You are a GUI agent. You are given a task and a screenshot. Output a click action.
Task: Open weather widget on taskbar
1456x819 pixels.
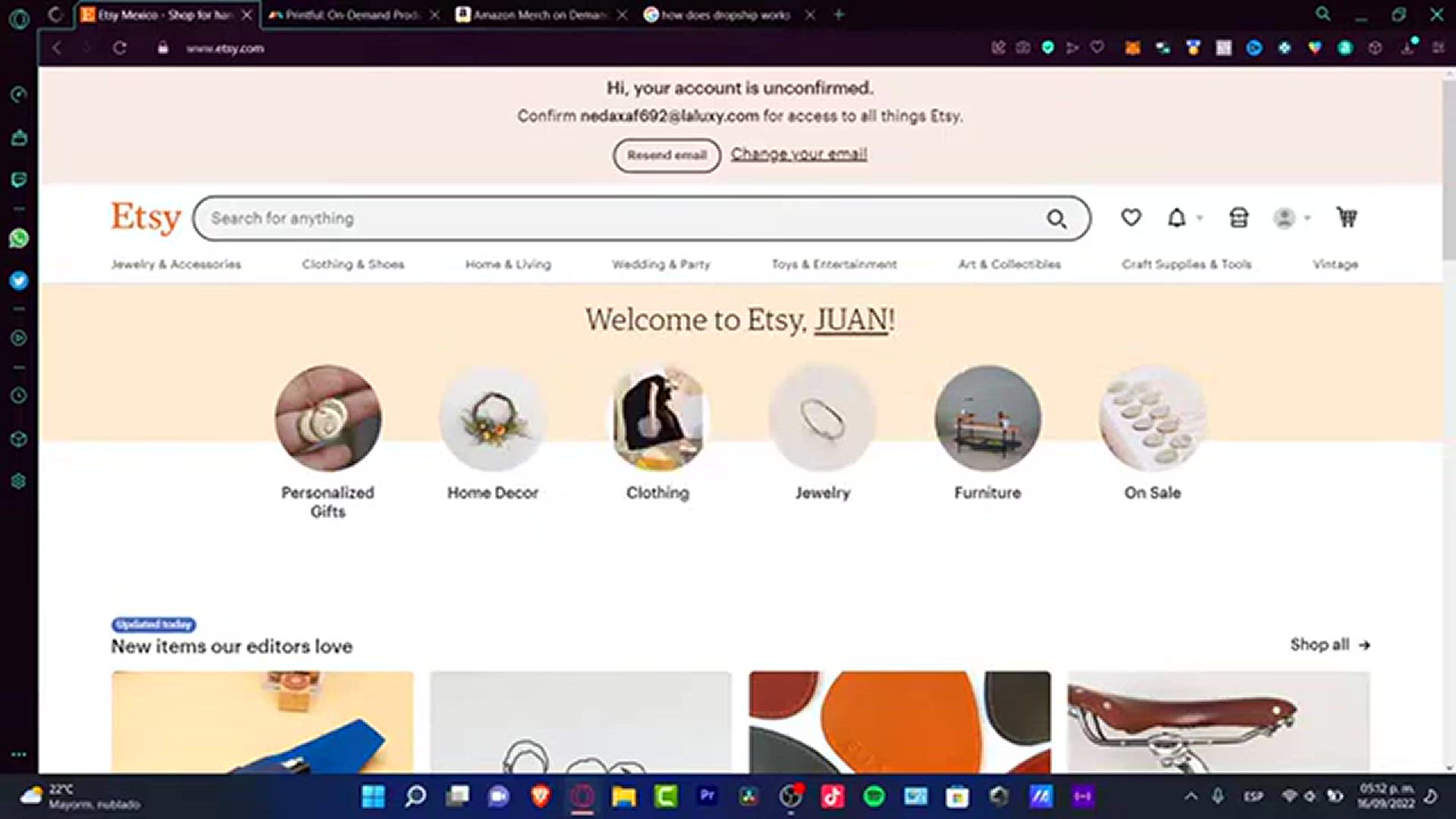80,796
